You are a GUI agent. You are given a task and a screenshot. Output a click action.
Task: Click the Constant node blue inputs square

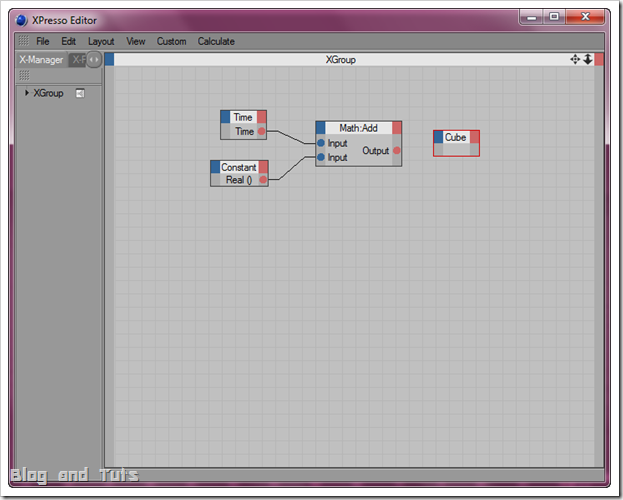click(215, 167)
